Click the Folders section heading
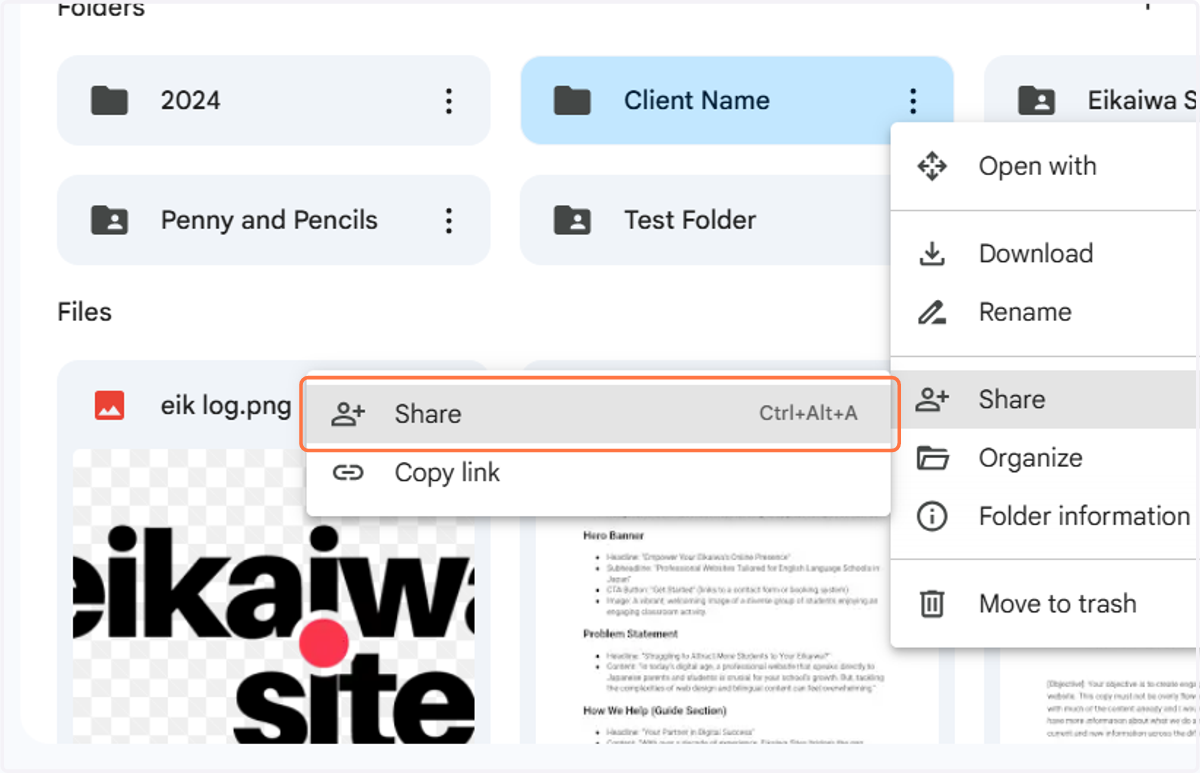Viewport: 1200px width, 773px height. [x=101, y=9]
